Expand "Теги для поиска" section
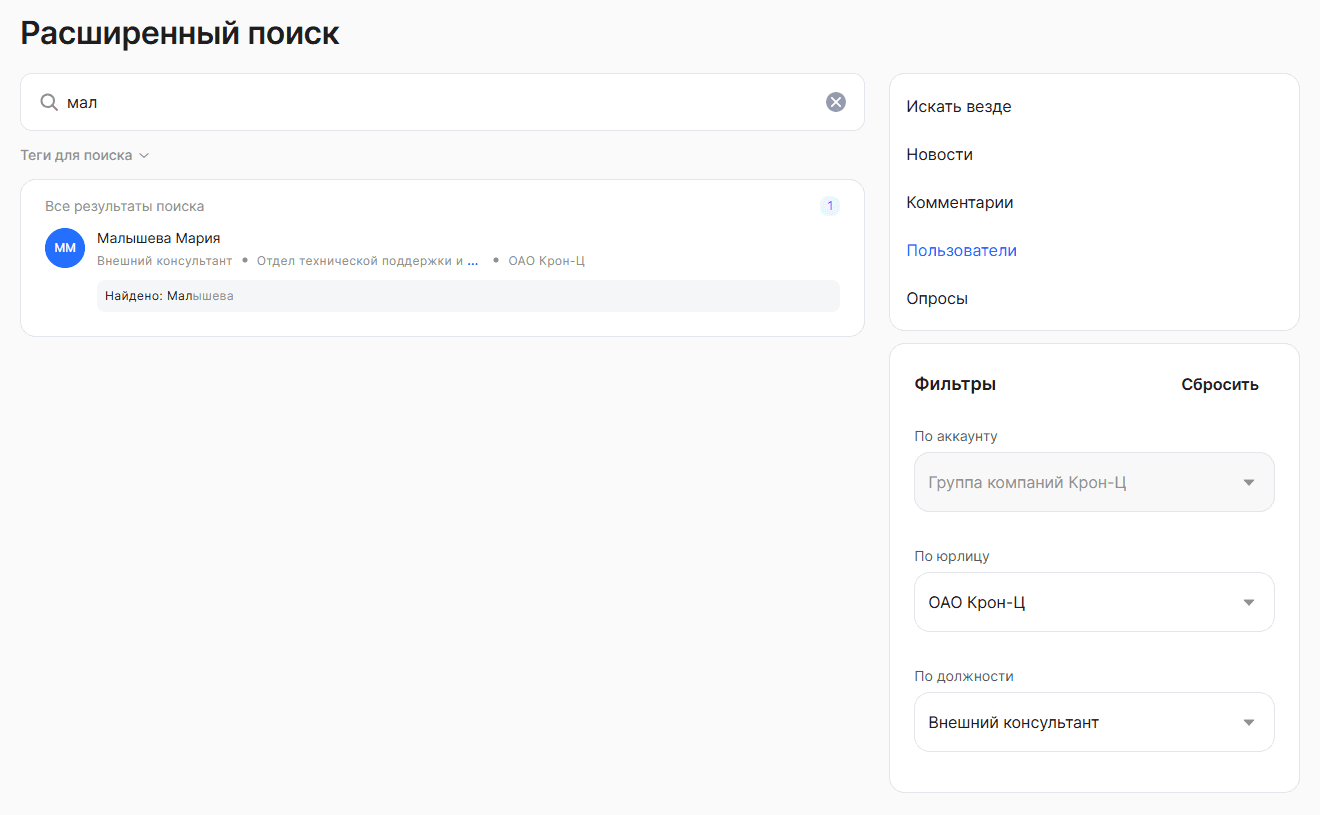 pyautogui.click(x=85, y=156)
